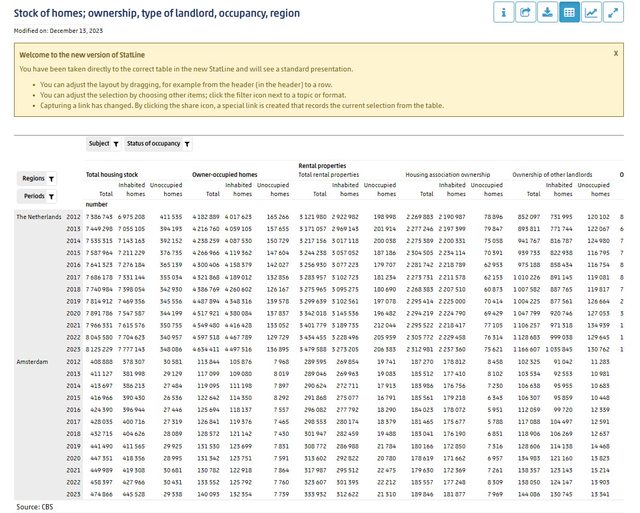The image size is (640, 513).
Task: Click the Amsterdam 2023 year cell
Action: [x=75, y=493]
